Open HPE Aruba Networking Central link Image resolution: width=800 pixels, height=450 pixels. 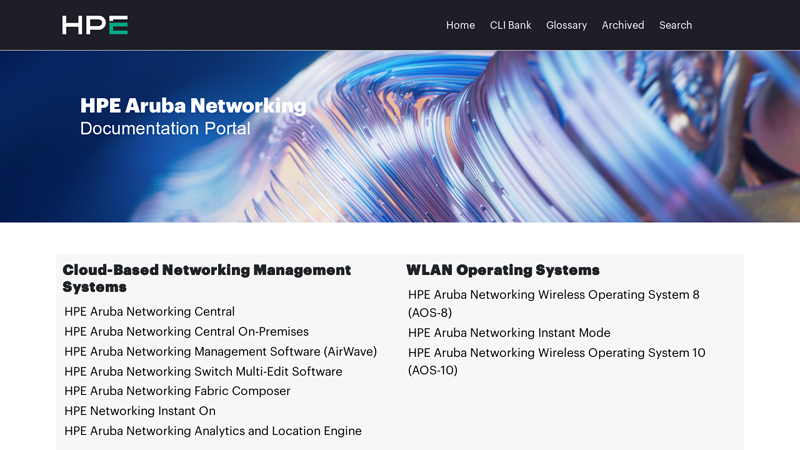point(149,311)
